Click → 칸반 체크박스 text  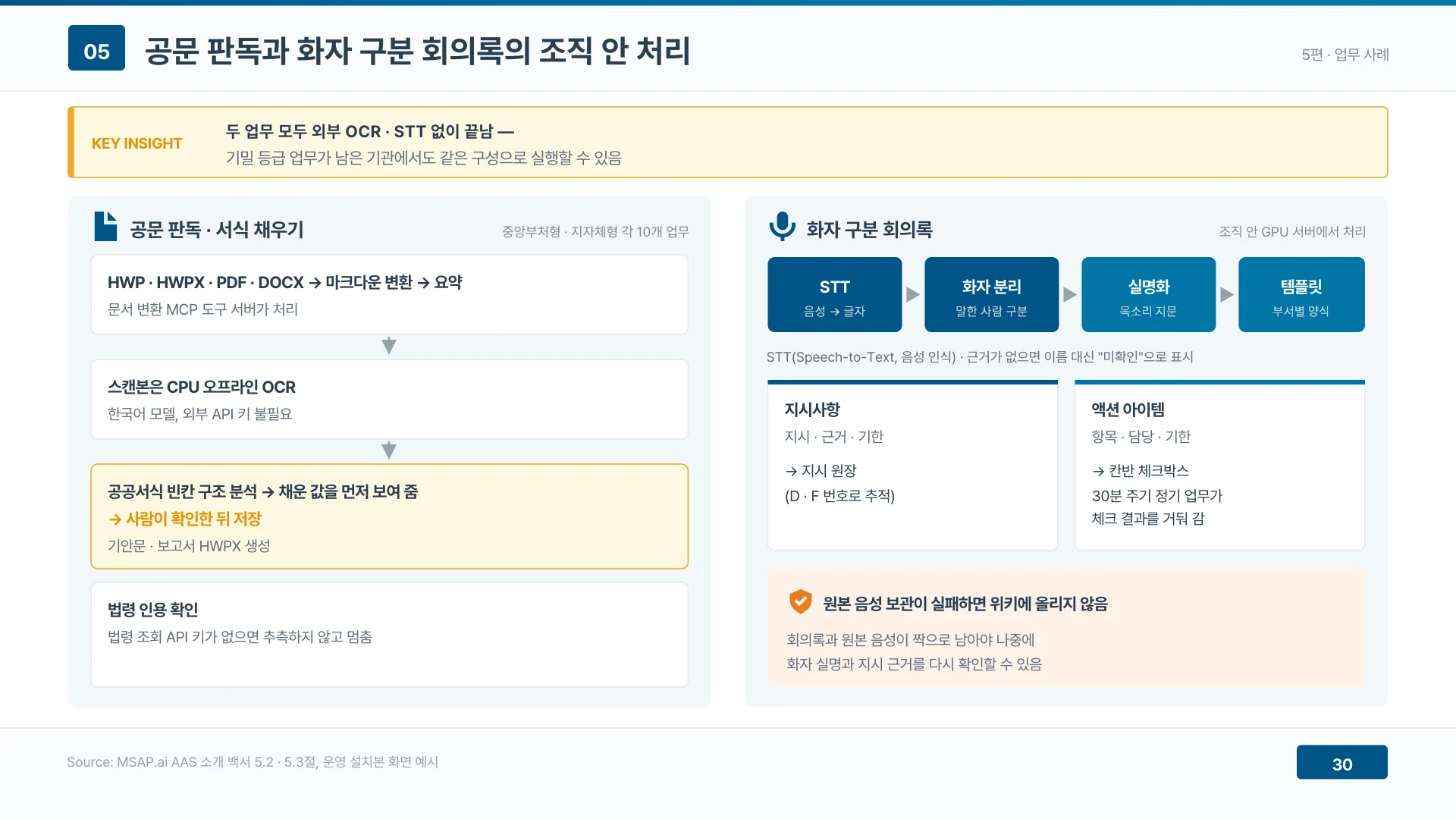[1140, 471]
